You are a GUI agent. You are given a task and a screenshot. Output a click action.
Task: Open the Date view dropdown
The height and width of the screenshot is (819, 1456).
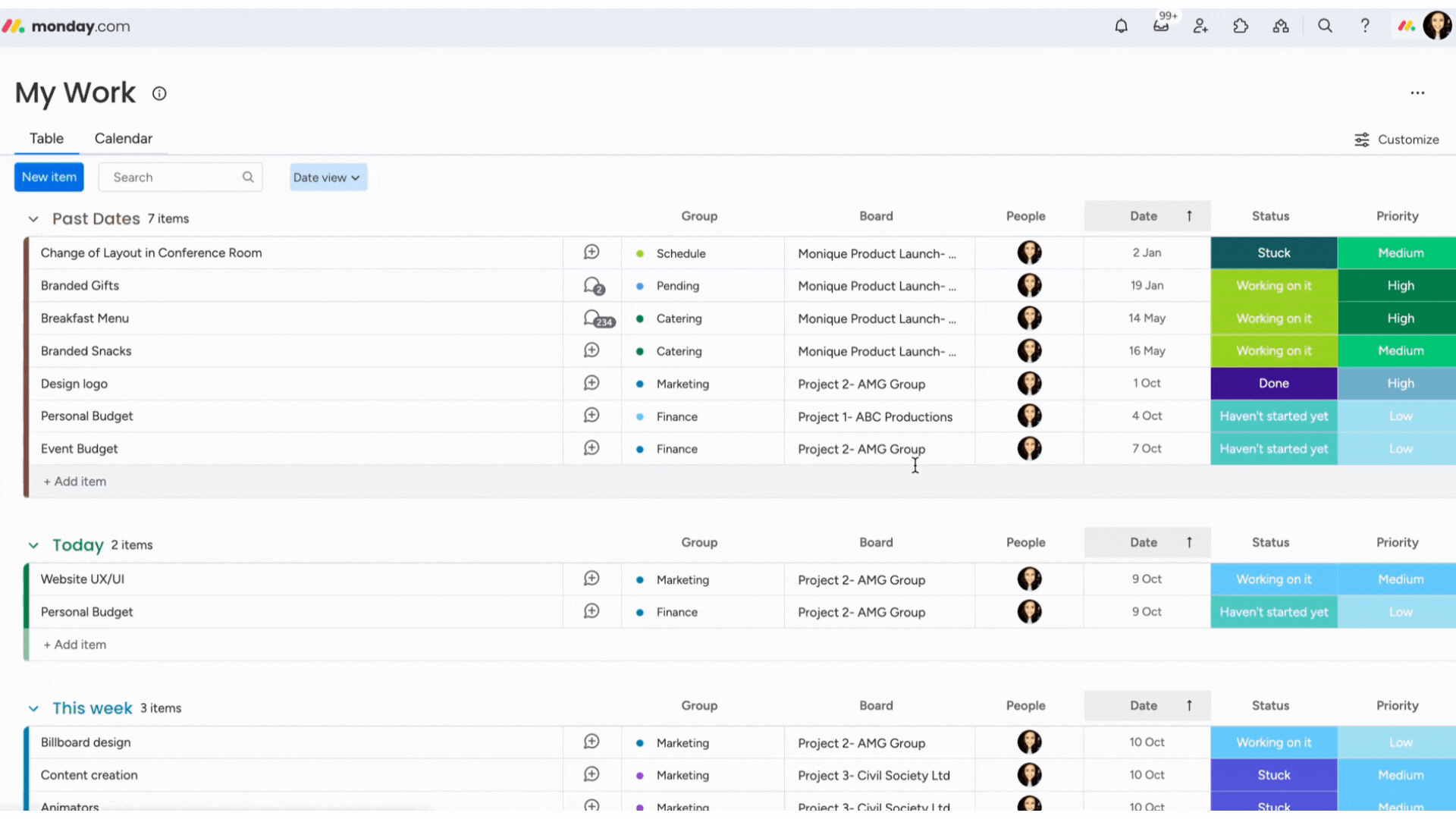coord(328,177)
